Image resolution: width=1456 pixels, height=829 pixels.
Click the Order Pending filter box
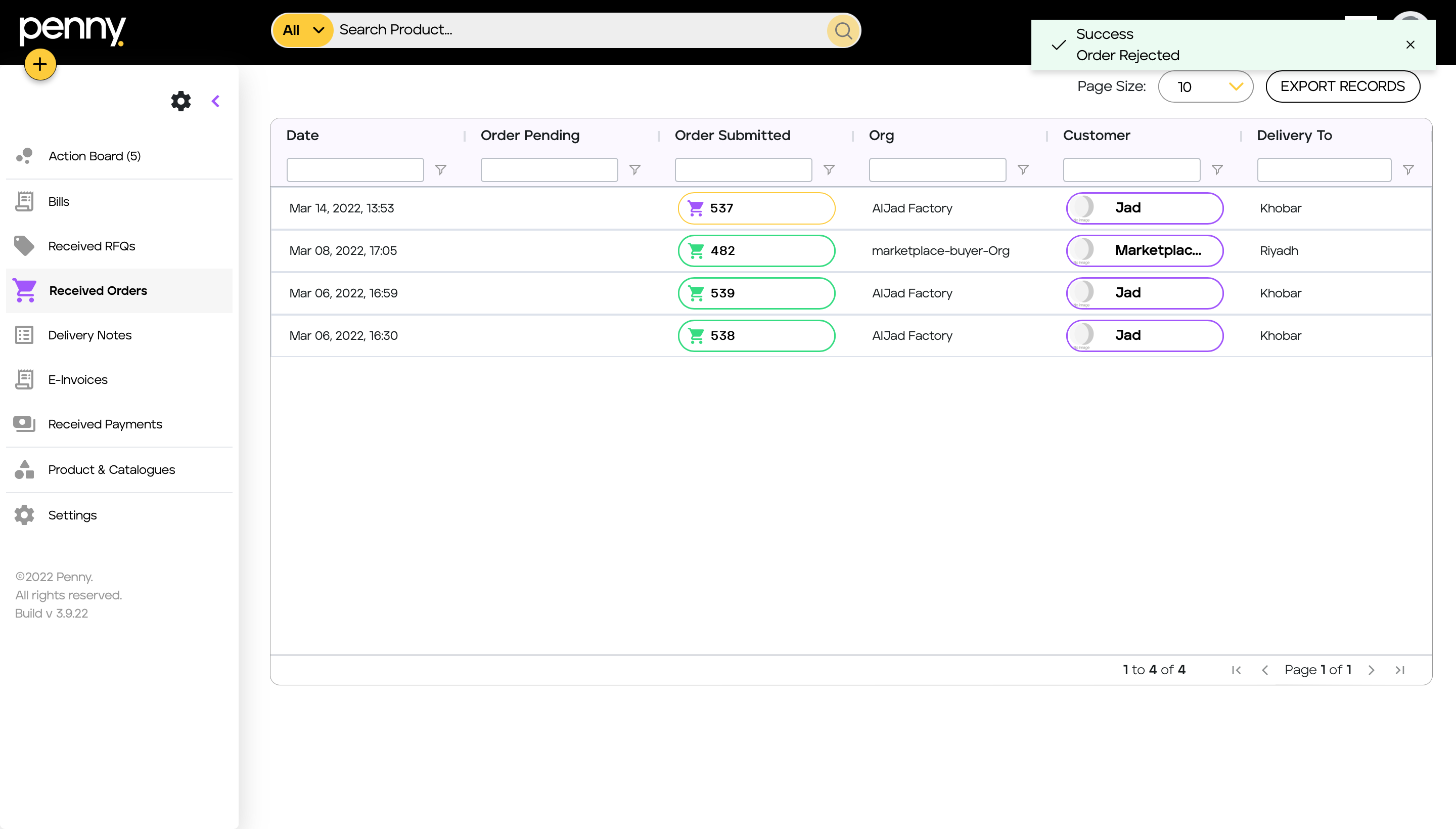point(549,169)
